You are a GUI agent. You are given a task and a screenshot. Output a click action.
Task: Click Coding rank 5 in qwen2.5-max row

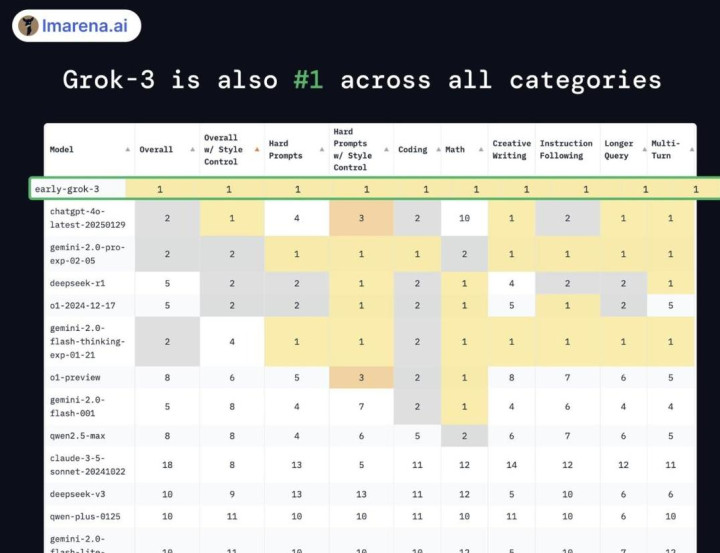click(417, 435)
